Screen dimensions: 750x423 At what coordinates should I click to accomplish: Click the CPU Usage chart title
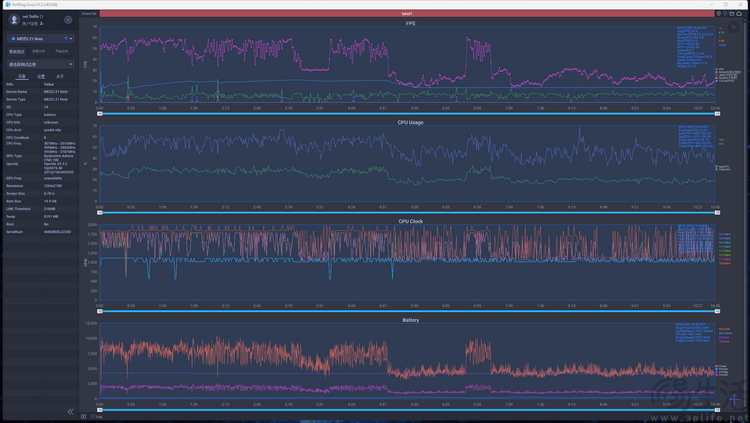point(410,122)
